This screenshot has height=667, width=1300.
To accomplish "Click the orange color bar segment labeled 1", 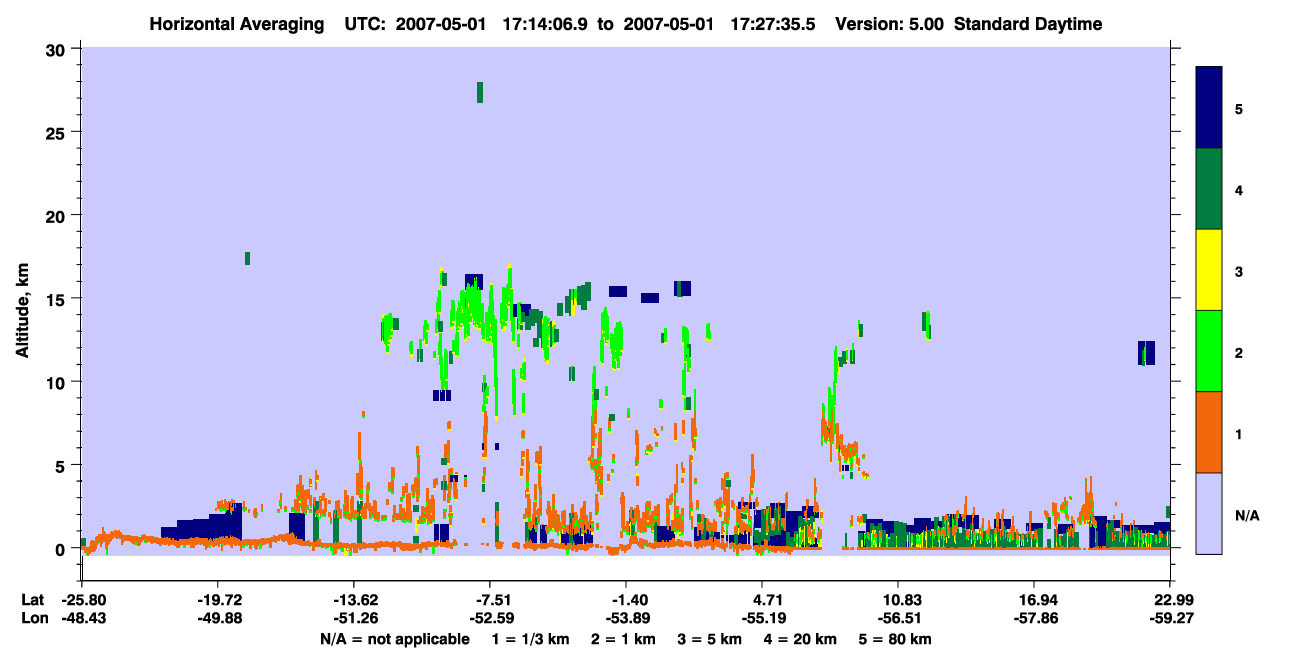I will [1209, 431].
